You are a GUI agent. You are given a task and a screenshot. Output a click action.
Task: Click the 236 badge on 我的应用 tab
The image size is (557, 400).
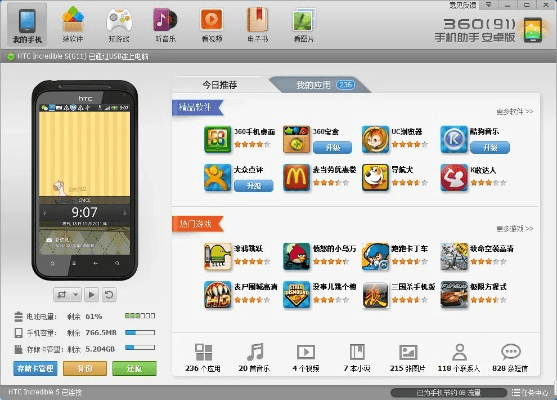pos(345,85)
